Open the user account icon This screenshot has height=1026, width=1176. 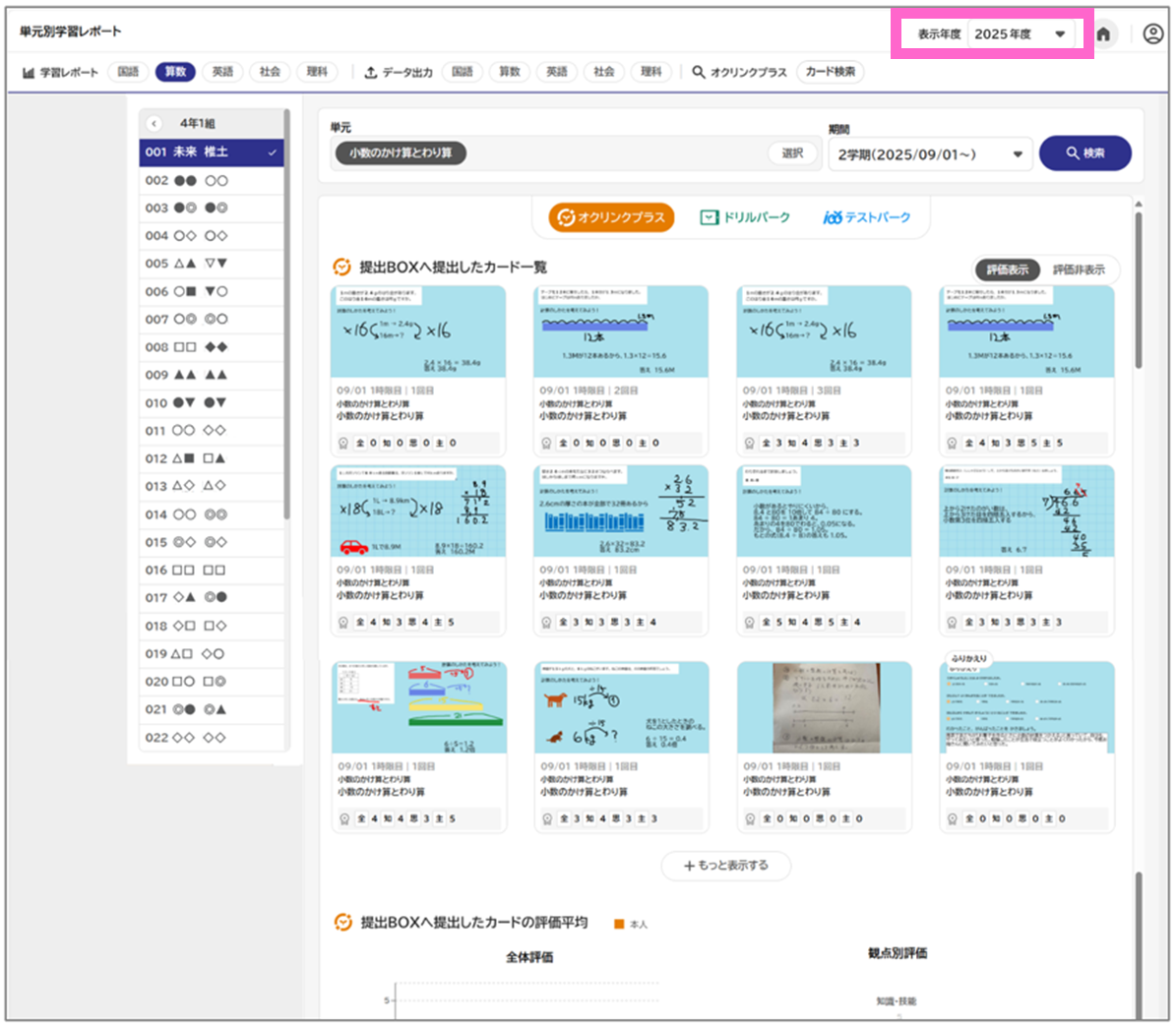tap(1152, 34)
